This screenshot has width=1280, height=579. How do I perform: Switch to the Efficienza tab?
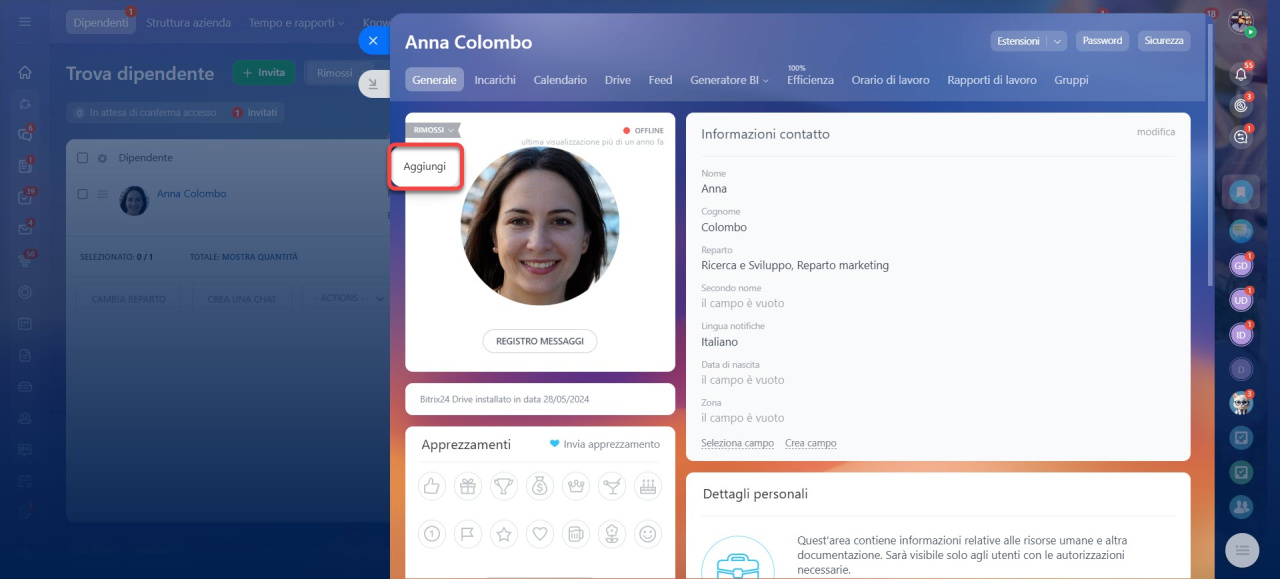[x=810, y=80]
